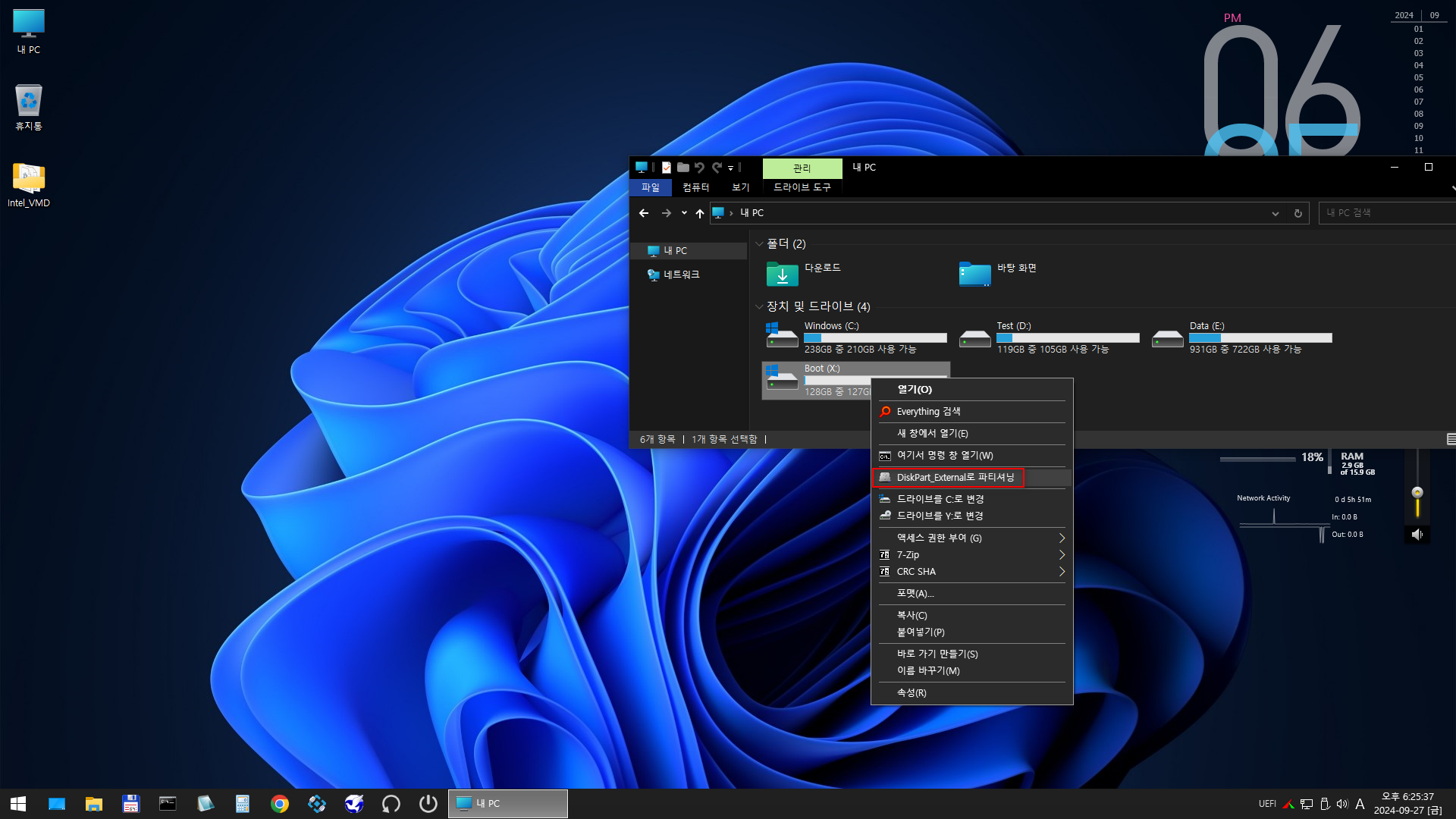Click the restart arrow taskbar icon
Image resolution: width=1456 pixels, height=819 pixels.
click(391, 804)
